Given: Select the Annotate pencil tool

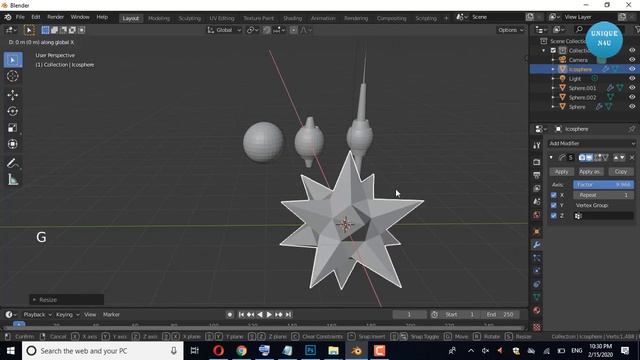Looking at the screenshot, I should click(x=13, y=163).
